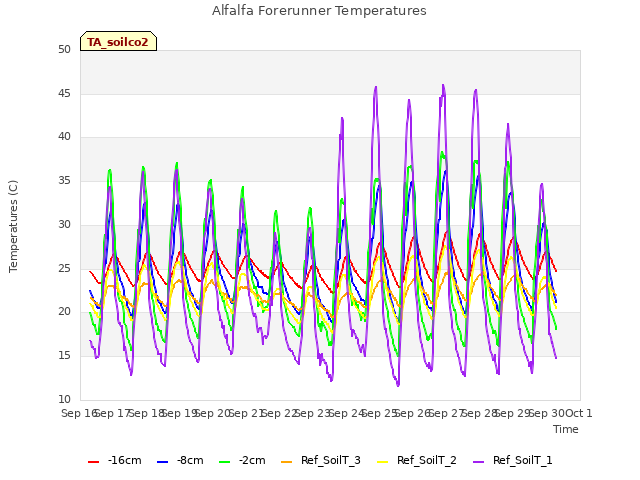Screen dimensions: 640x480
Task: Click the y-axis tick value 45
Action: (64, 93)
